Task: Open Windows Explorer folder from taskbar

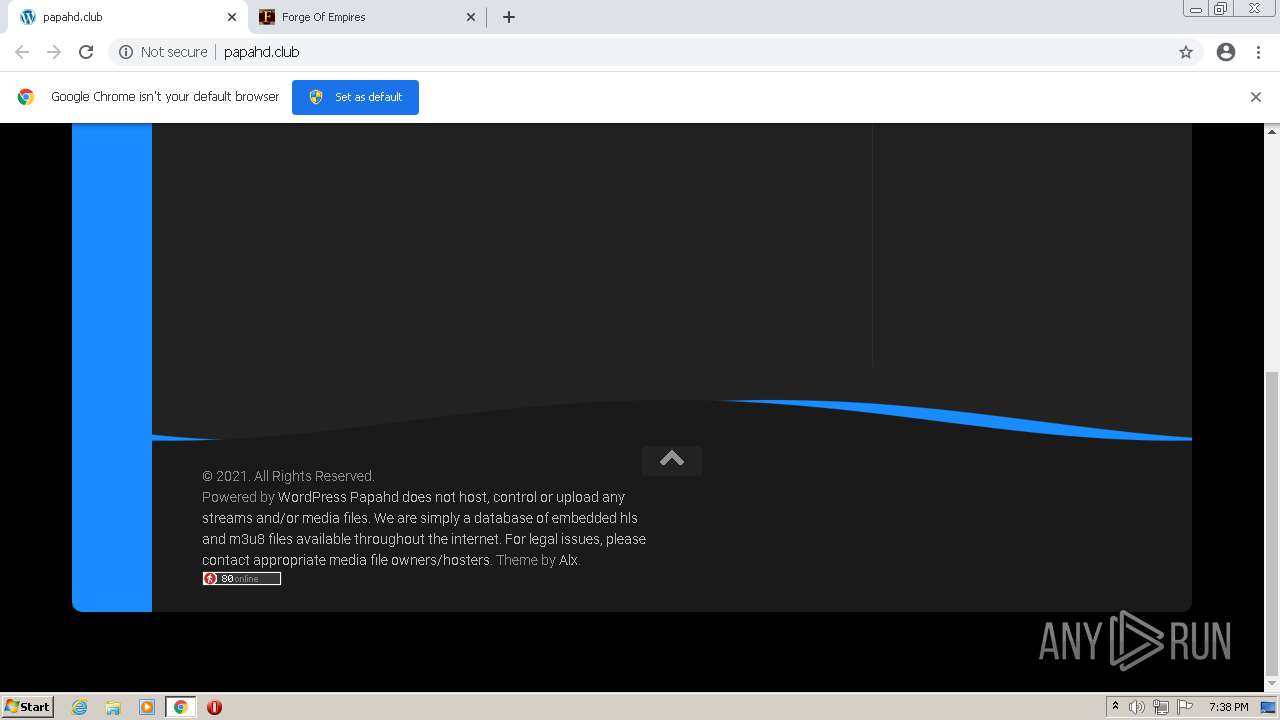Action: point(113,707)
